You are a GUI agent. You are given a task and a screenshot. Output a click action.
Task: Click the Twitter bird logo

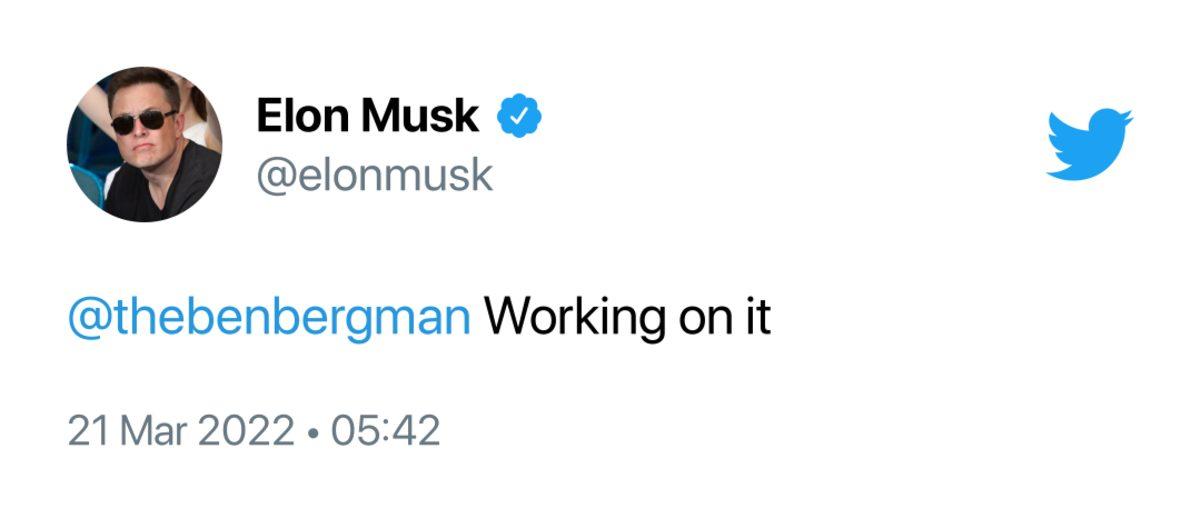(x=1089, y=145)
